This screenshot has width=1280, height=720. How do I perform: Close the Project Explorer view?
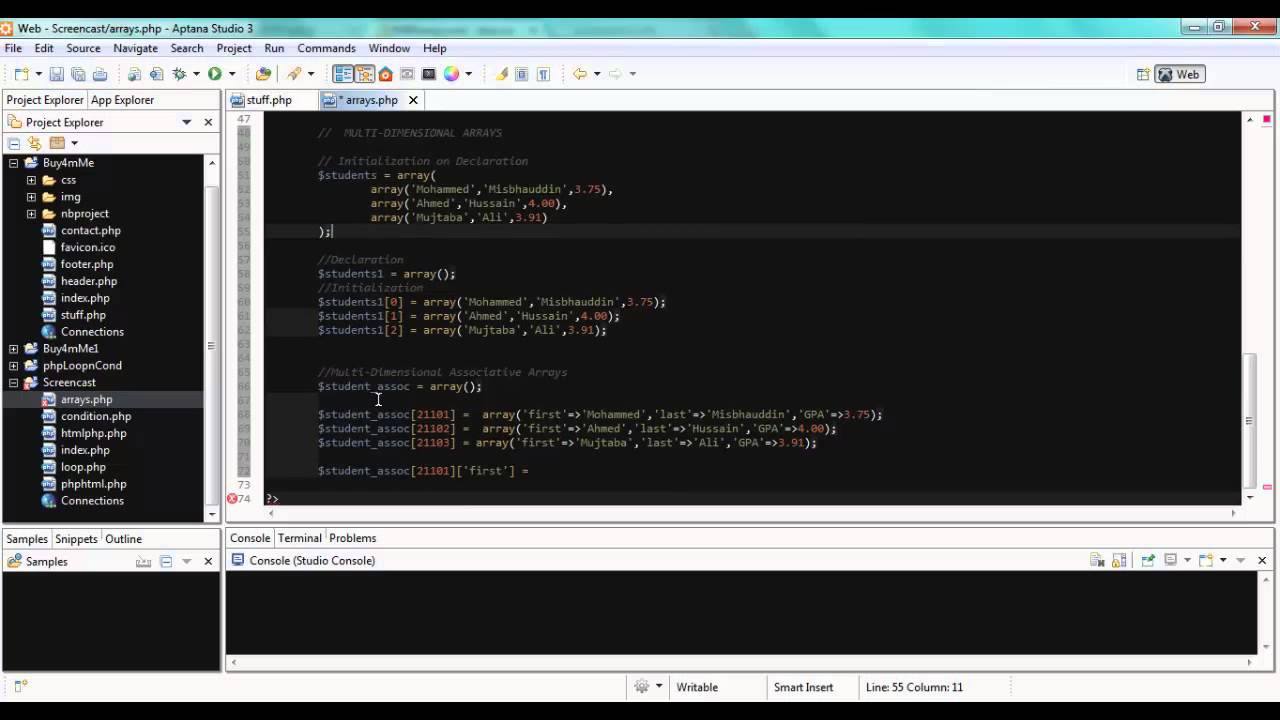pos(208,122)
